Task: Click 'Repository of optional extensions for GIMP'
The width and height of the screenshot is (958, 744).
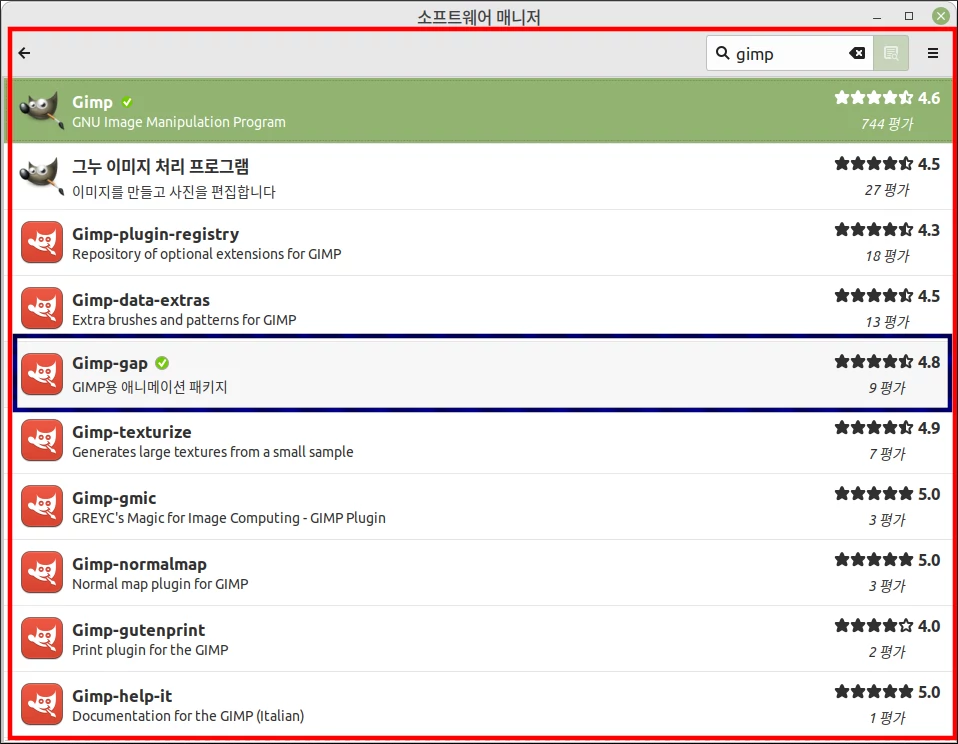Action: tap(207, 254)
